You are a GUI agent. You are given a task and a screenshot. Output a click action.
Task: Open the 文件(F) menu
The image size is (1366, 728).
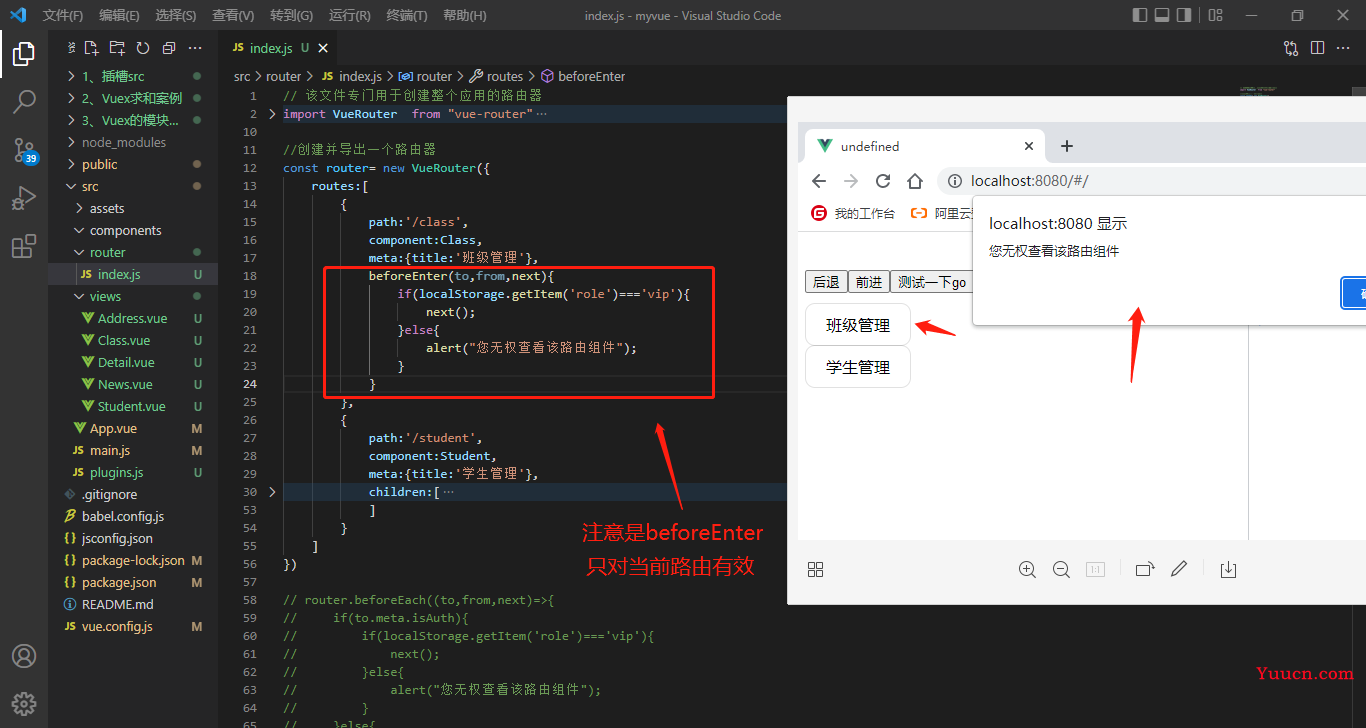(x=63, y=15)
